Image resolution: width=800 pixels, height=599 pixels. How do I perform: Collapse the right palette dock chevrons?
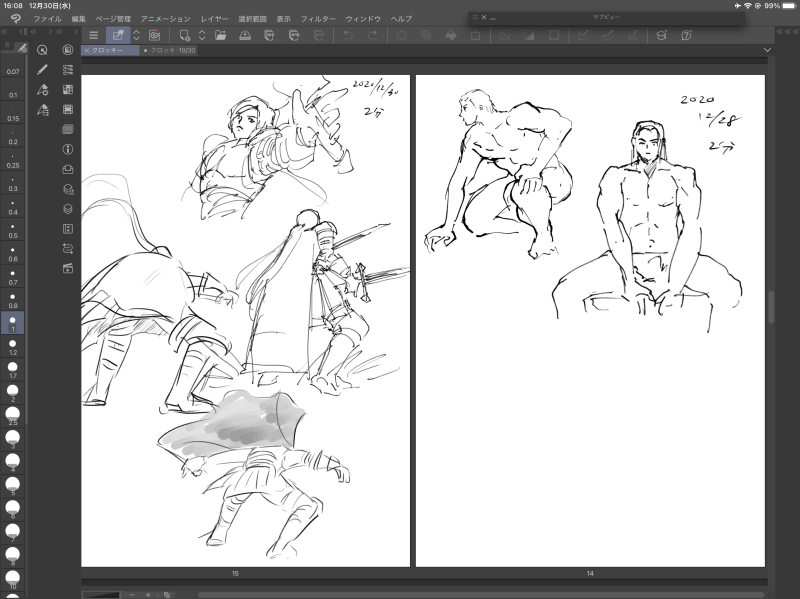787,32
